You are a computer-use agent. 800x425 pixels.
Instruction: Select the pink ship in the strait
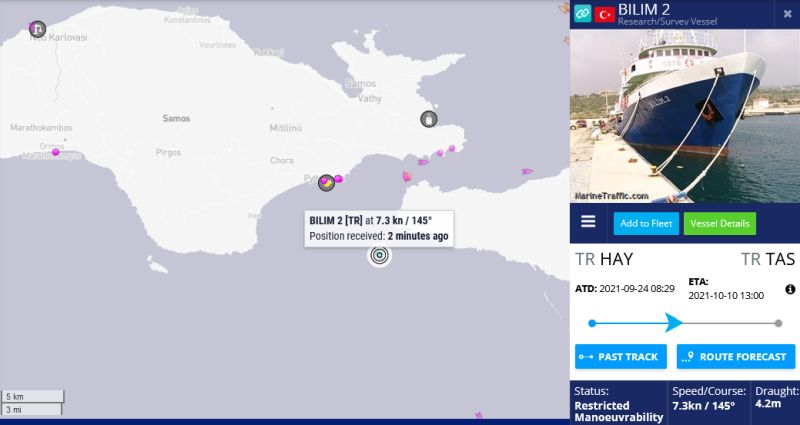407,177
